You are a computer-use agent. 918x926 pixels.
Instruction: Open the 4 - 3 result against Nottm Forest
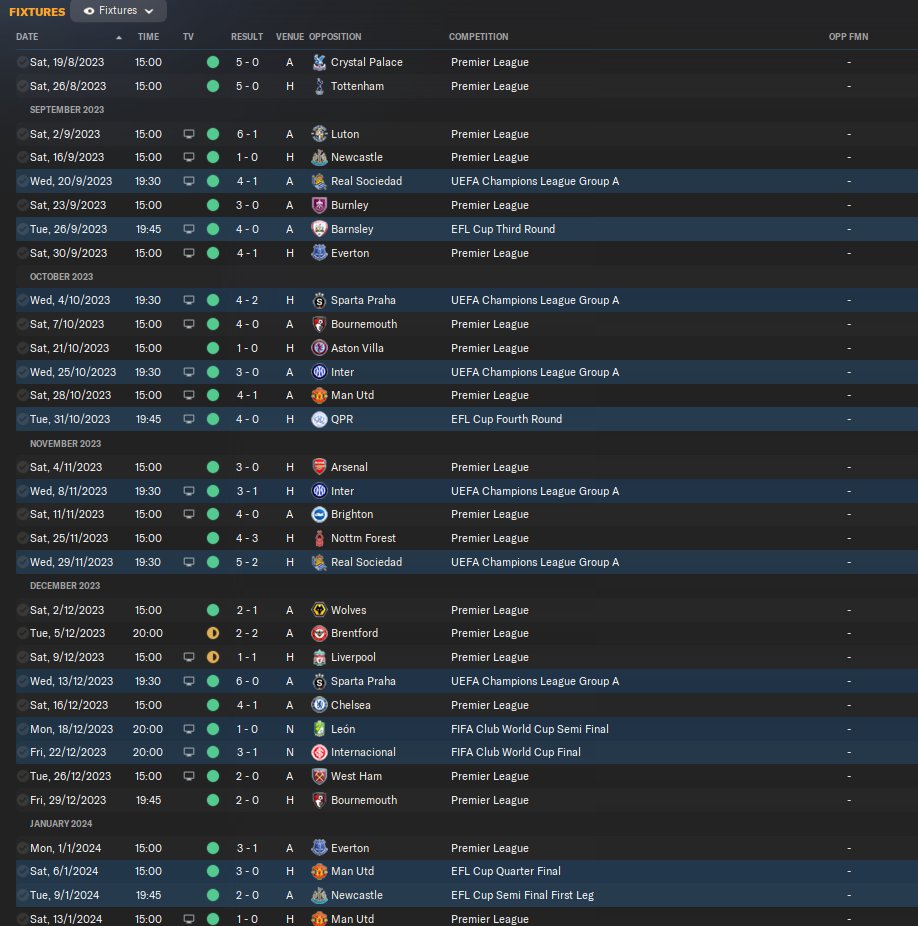click(247, 538)
